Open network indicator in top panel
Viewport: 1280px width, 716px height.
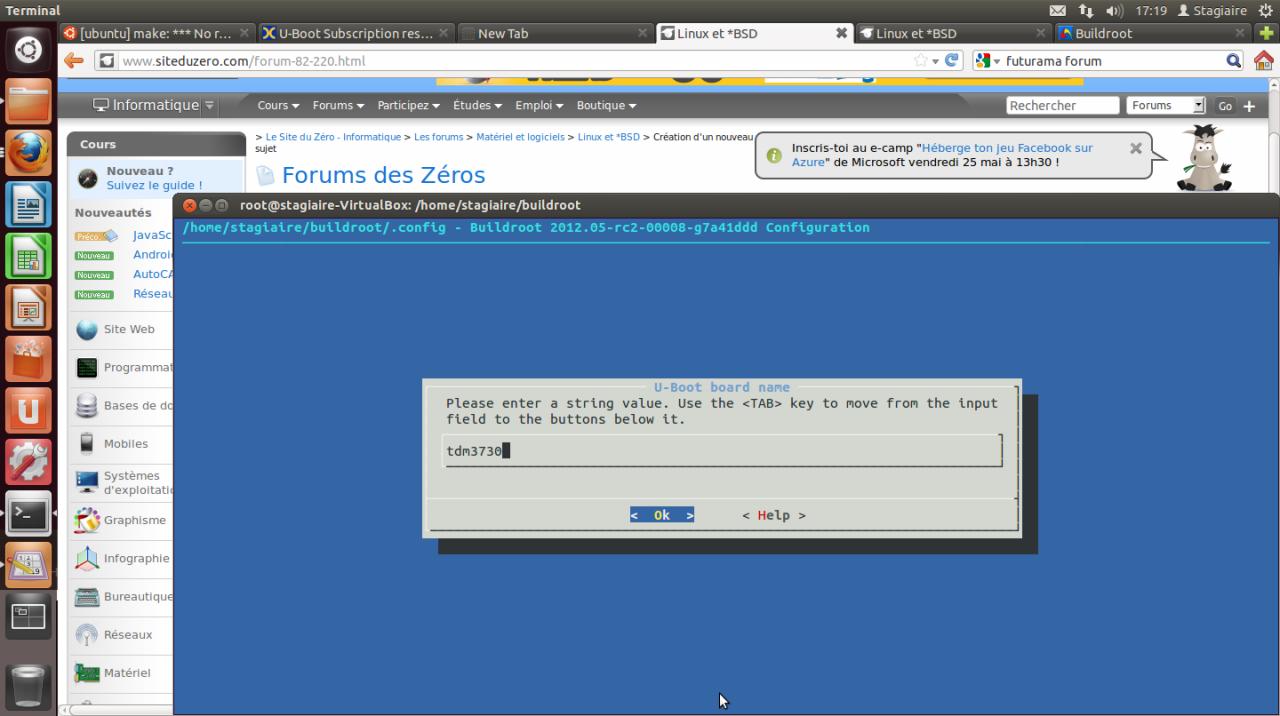1085,10
